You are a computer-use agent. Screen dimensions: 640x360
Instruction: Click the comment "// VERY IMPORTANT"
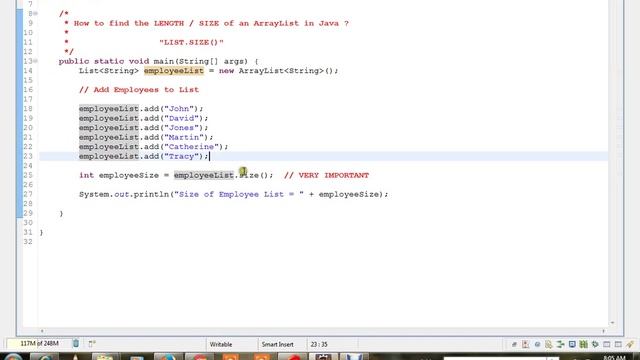tap(326, 176)
